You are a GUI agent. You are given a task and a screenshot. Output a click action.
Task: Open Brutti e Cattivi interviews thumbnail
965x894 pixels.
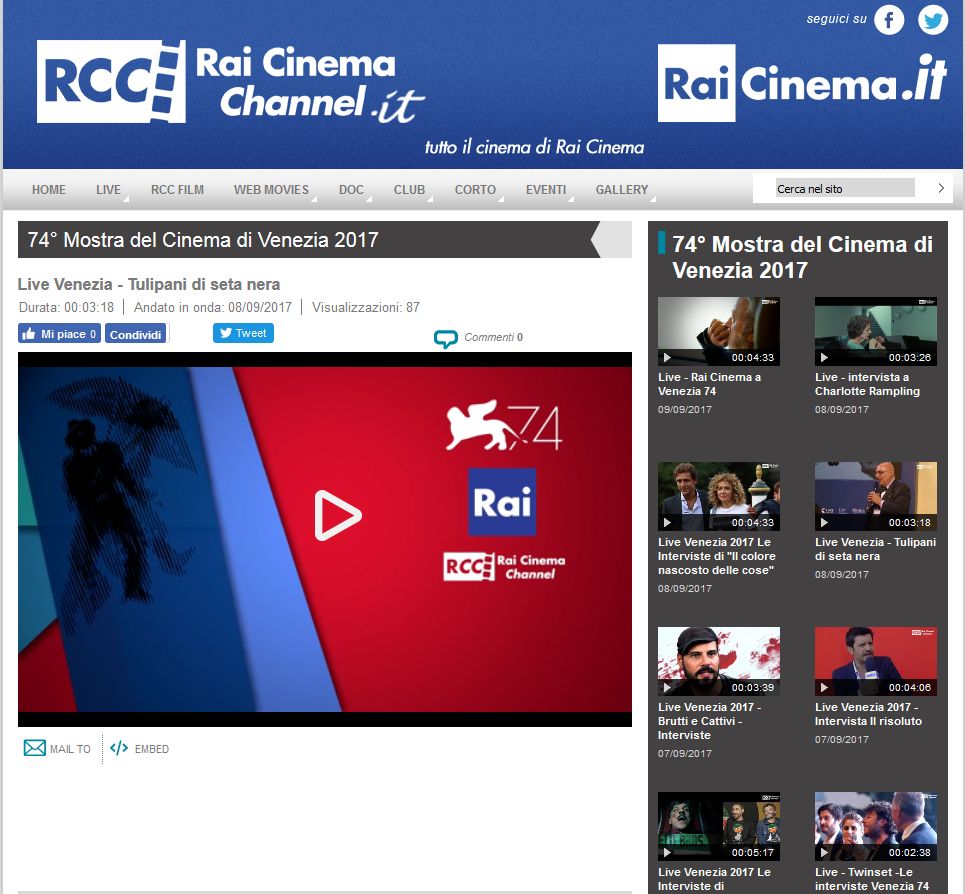(x=719, y=661)
